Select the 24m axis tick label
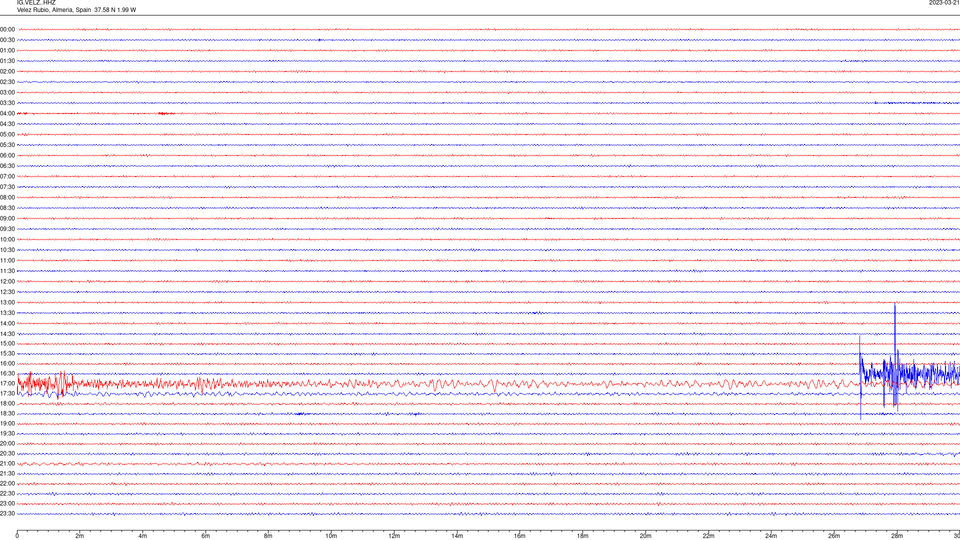 [771, 536]
